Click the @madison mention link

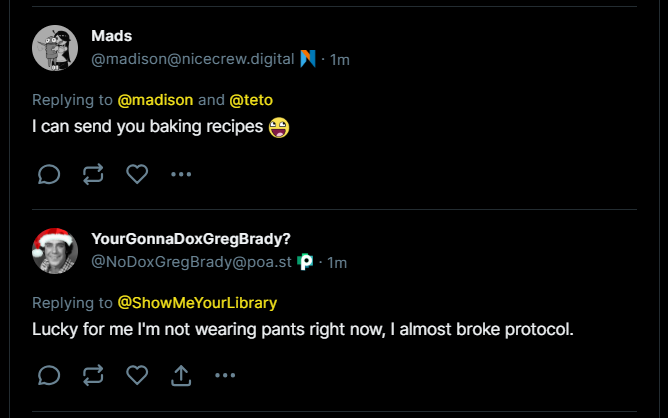[155, 100]
